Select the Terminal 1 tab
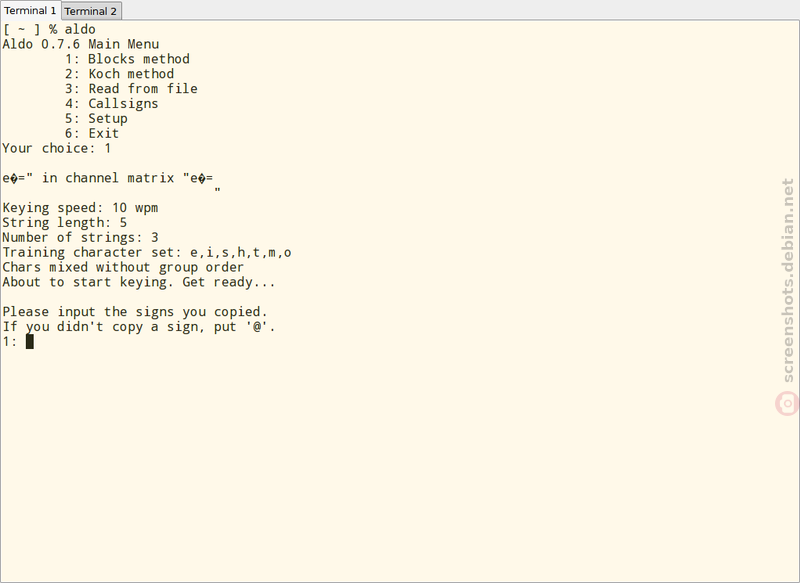 click(x=30, y=10)
